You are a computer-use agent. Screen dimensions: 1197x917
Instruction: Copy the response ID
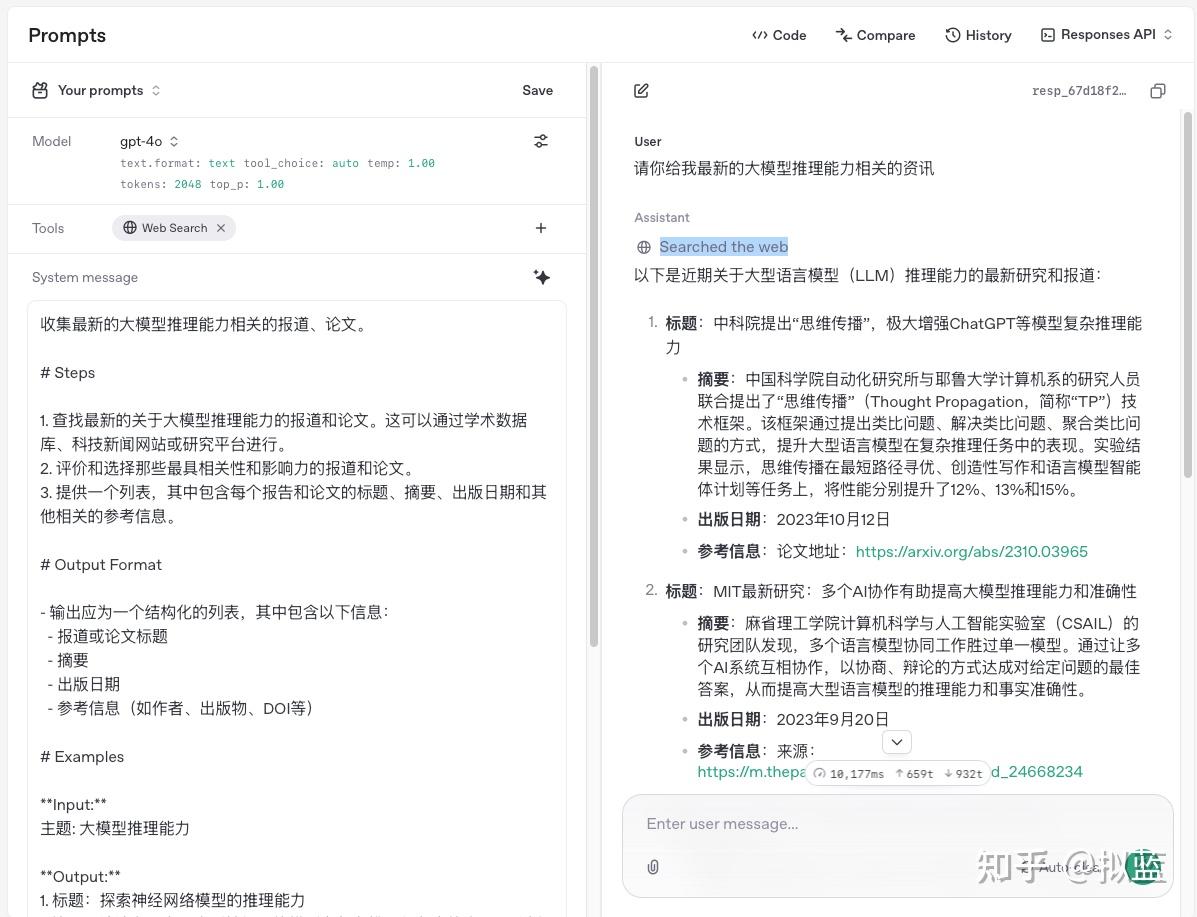coord(1157,91)
